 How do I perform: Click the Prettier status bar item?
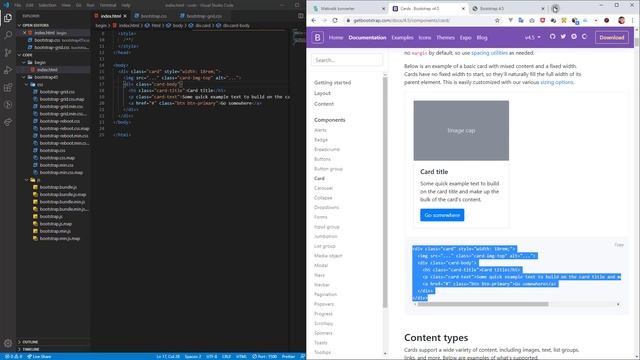coord(288,357)
